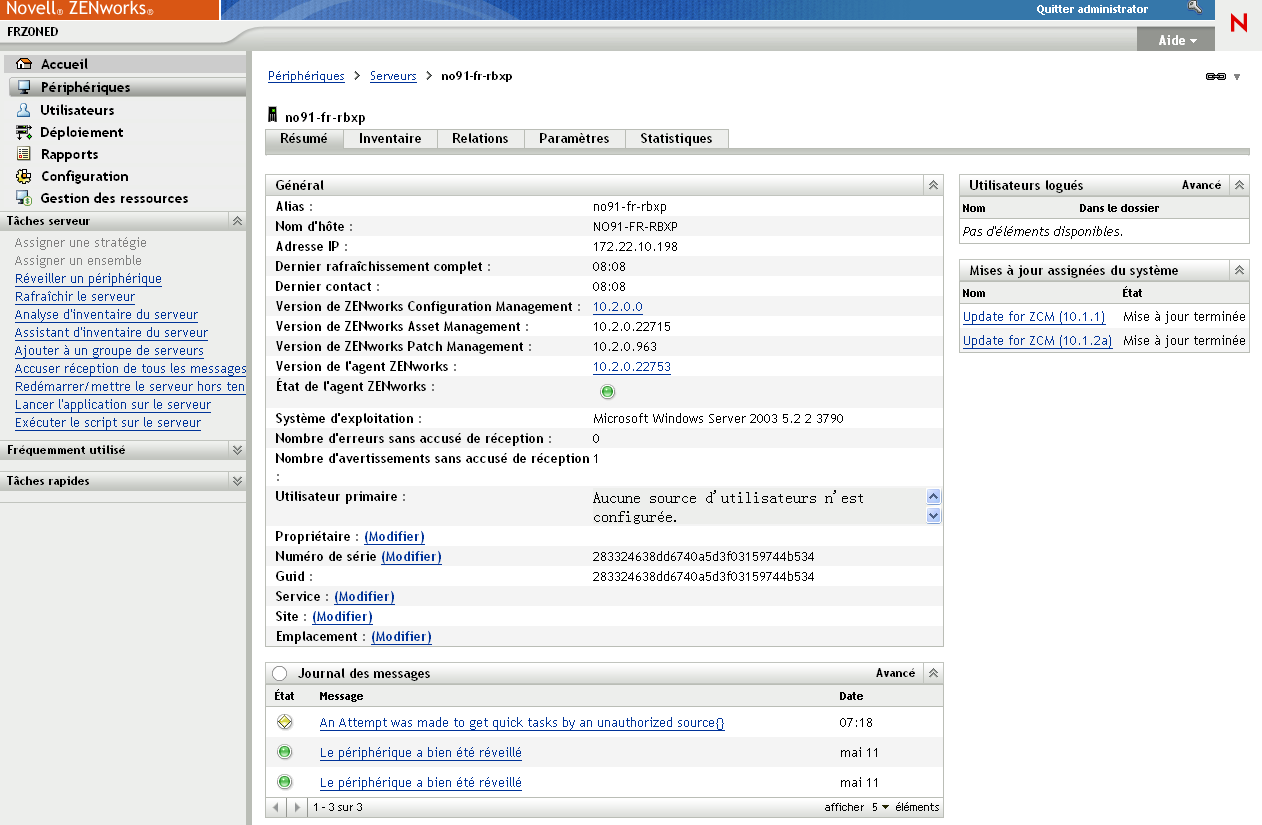Expand the Fréquemment utilisé section

coord(237,450)
